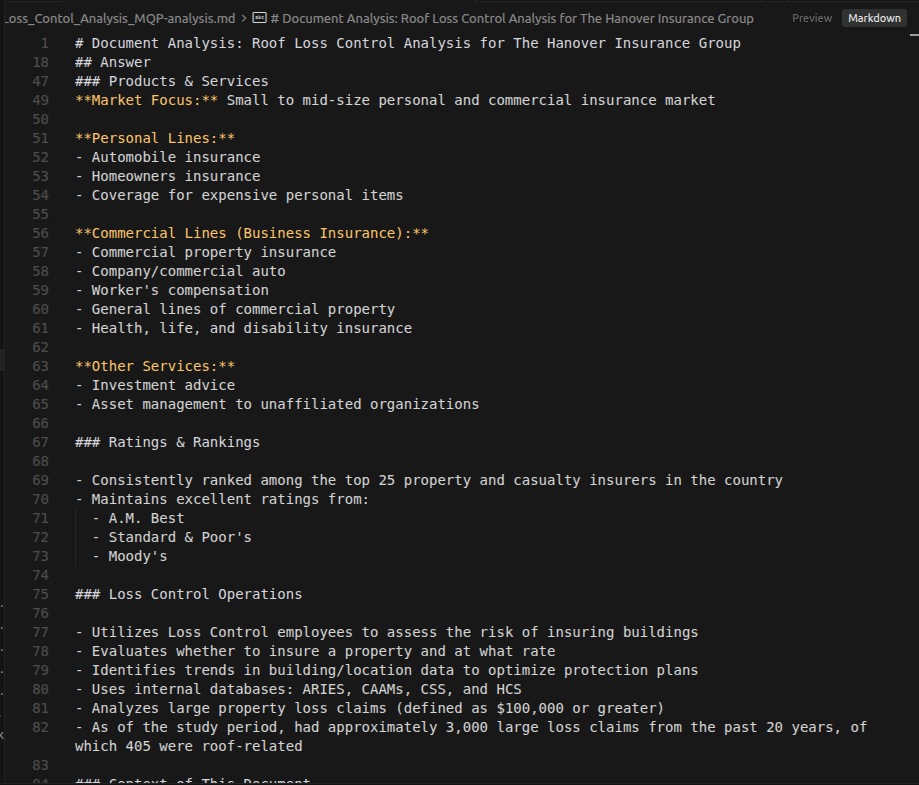Switch to Preview mode
This screenshot has height=785, width=919.
pyautogui.click(x=811, y=18)
